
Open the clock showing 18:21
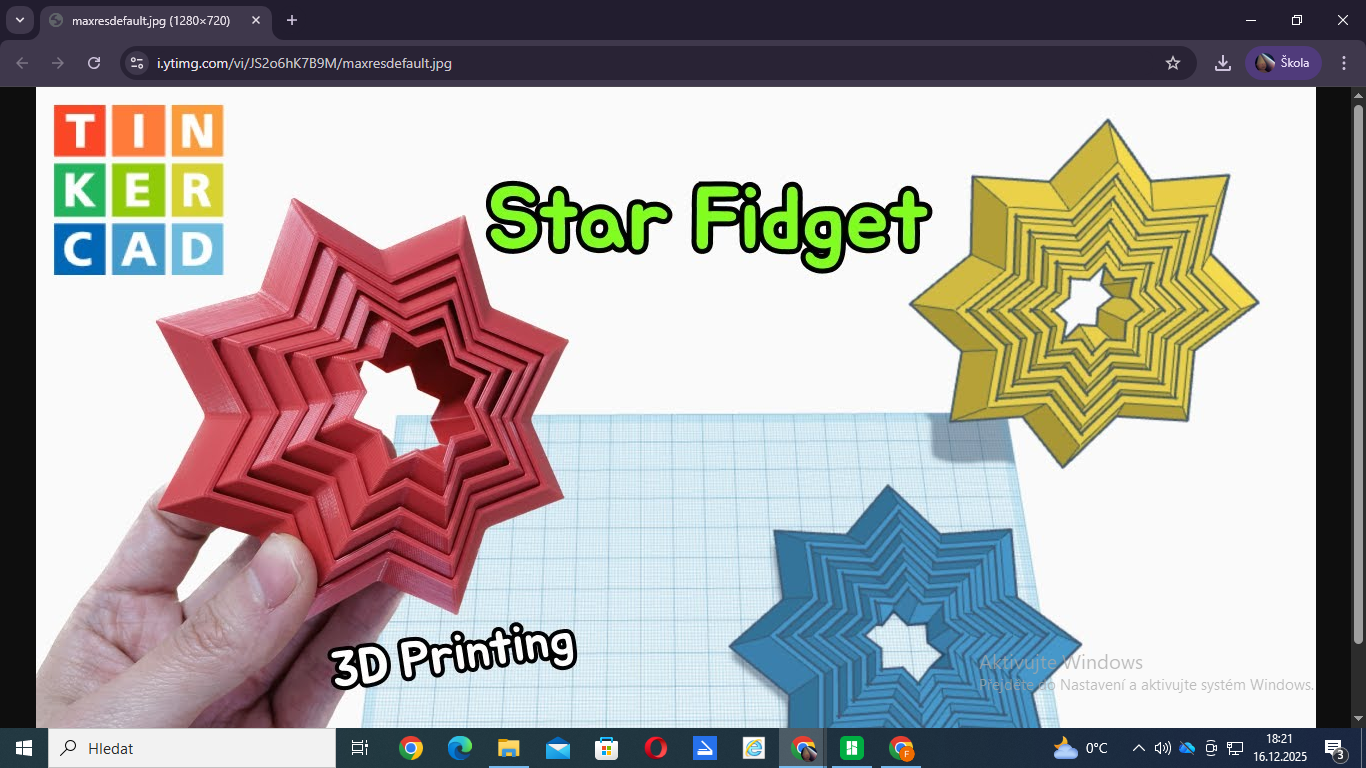pos(1279,748)
